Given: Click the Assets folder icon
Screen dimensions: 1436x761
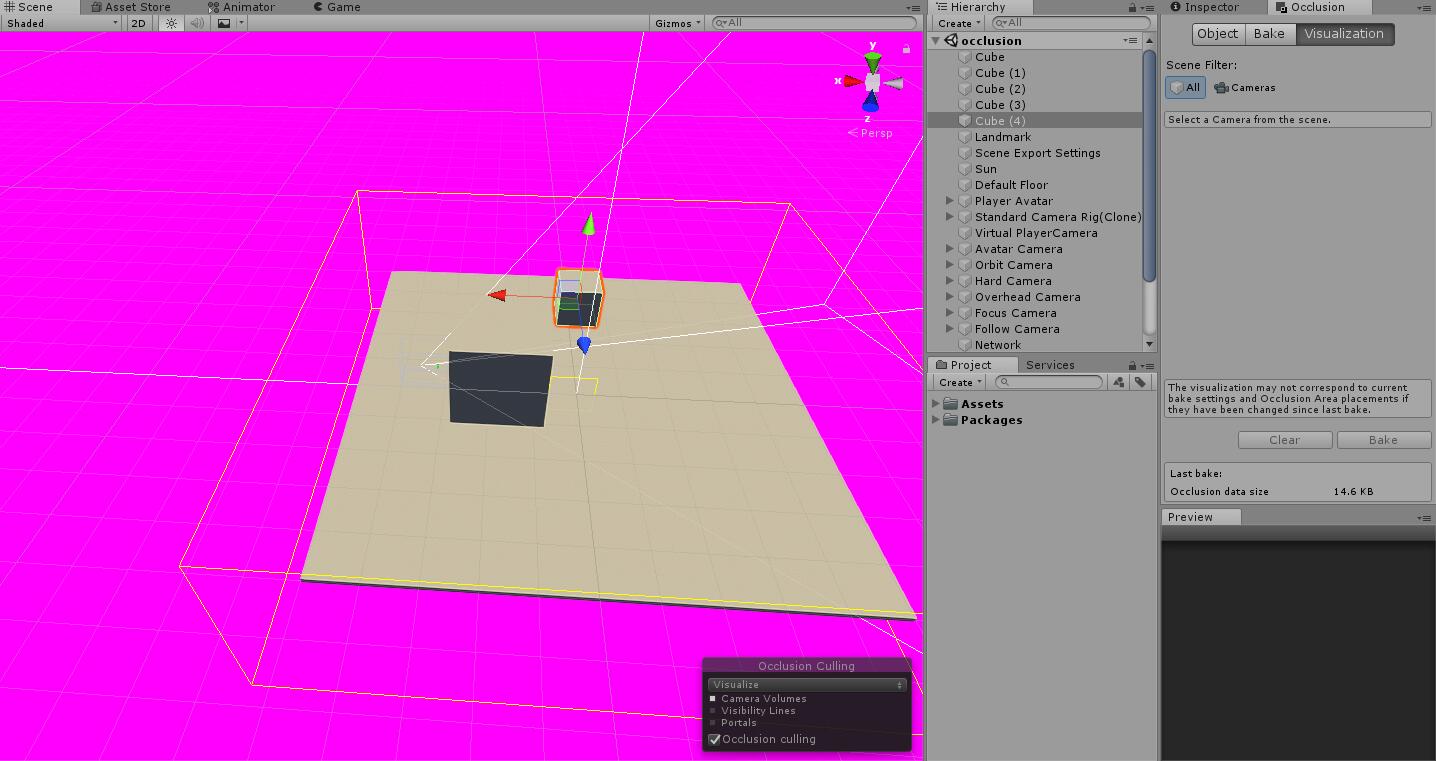Looking at the screenshot, I should [951, 404].
